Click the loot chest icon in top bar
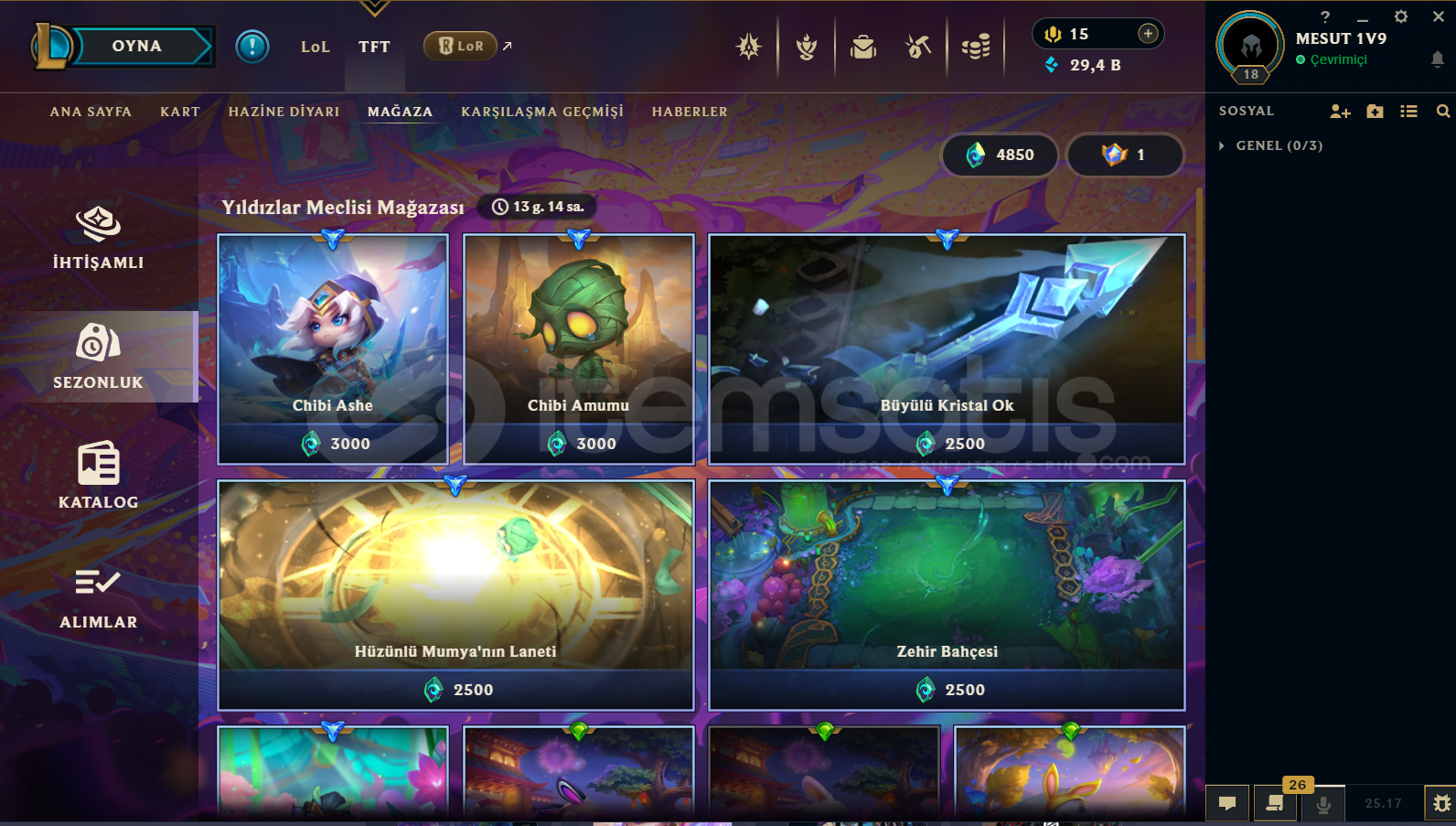Screen dimensions: 1456x826 point(862,46)
